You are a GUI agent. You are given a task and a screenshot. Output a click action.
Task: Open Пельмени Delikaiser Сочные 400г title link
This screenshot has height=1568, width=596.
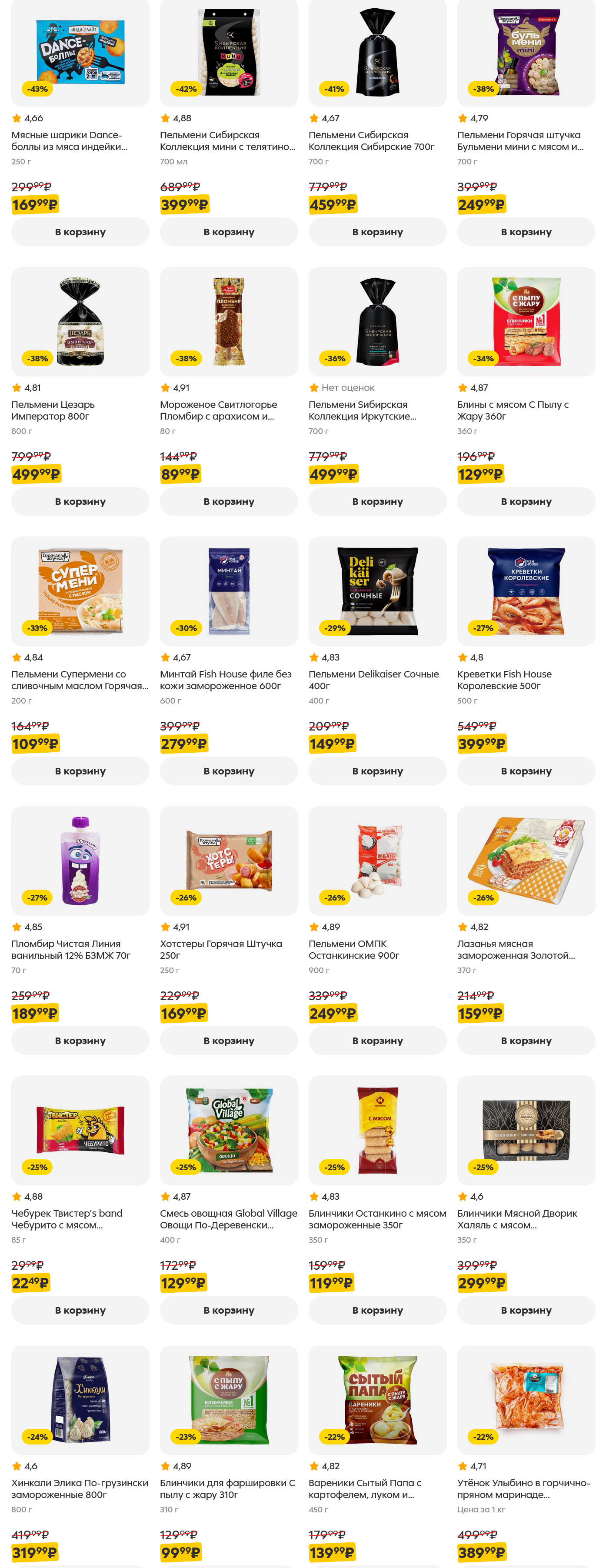tap(373, 680)
